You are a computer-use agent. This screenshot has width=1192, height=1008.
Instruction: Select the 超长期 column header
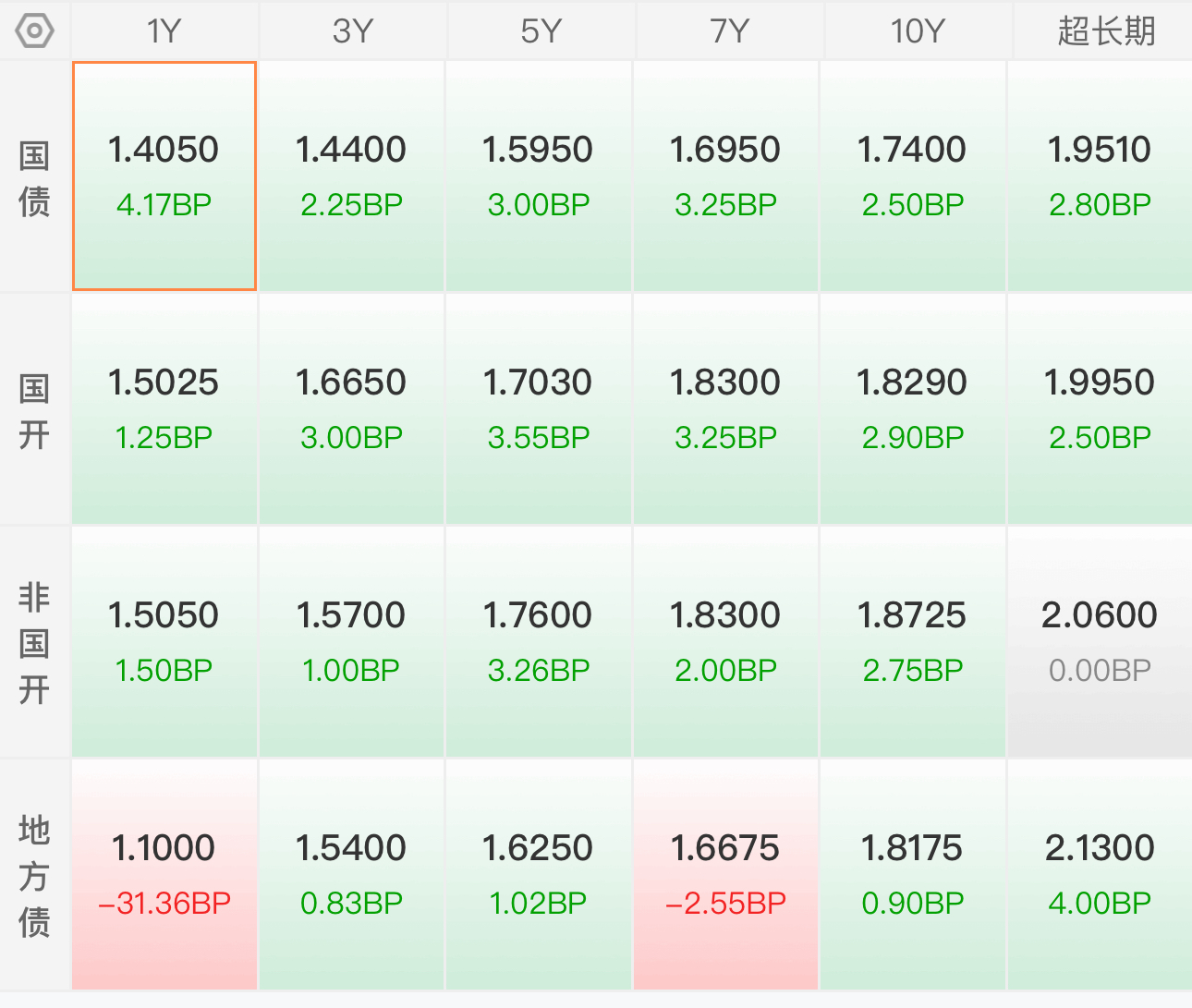(x=1106, y=30)
